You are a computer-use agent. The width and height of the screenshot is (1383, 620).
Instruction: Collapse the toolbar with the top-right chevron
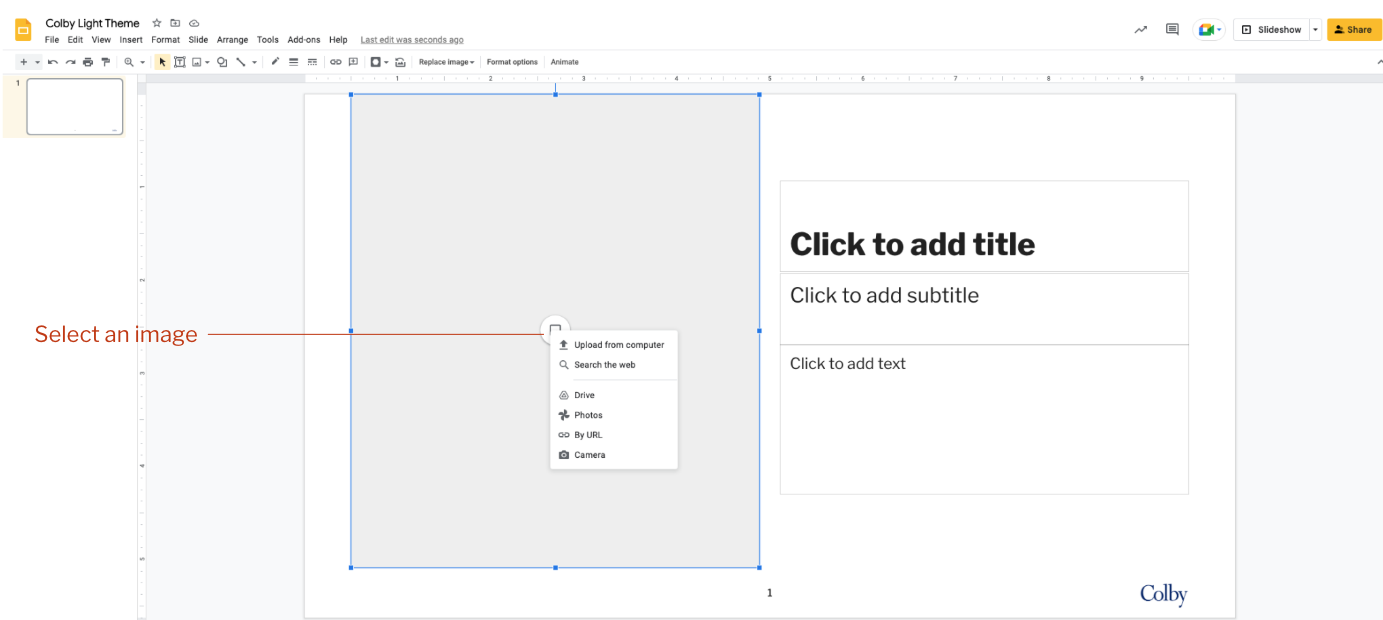1379,62
